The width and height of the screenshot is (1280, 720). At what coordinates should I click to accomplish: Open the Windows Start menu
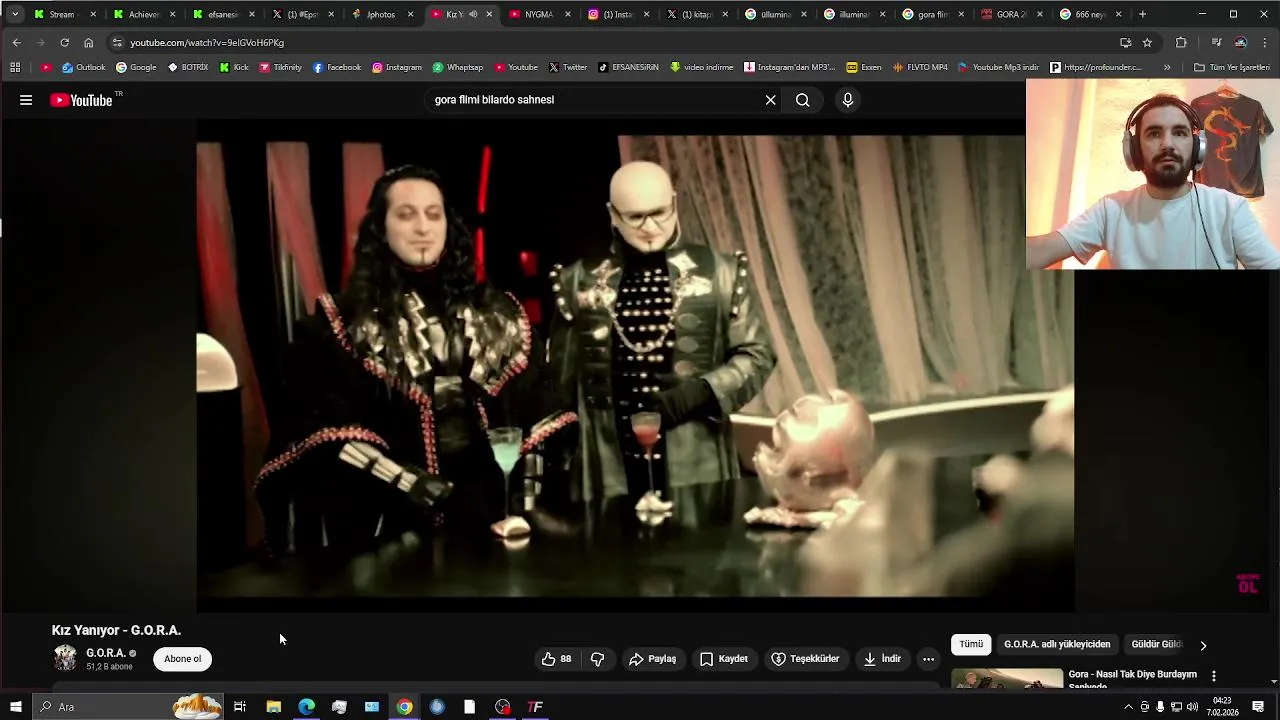[15, 707]
